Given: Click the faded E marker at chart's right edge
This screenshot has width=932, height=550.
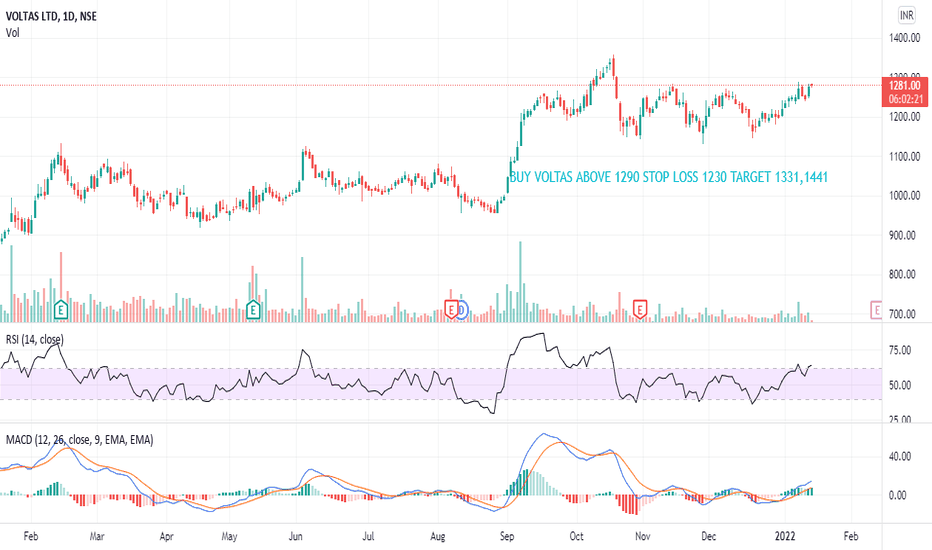Looking at the screenshot, I should point(876,309).
